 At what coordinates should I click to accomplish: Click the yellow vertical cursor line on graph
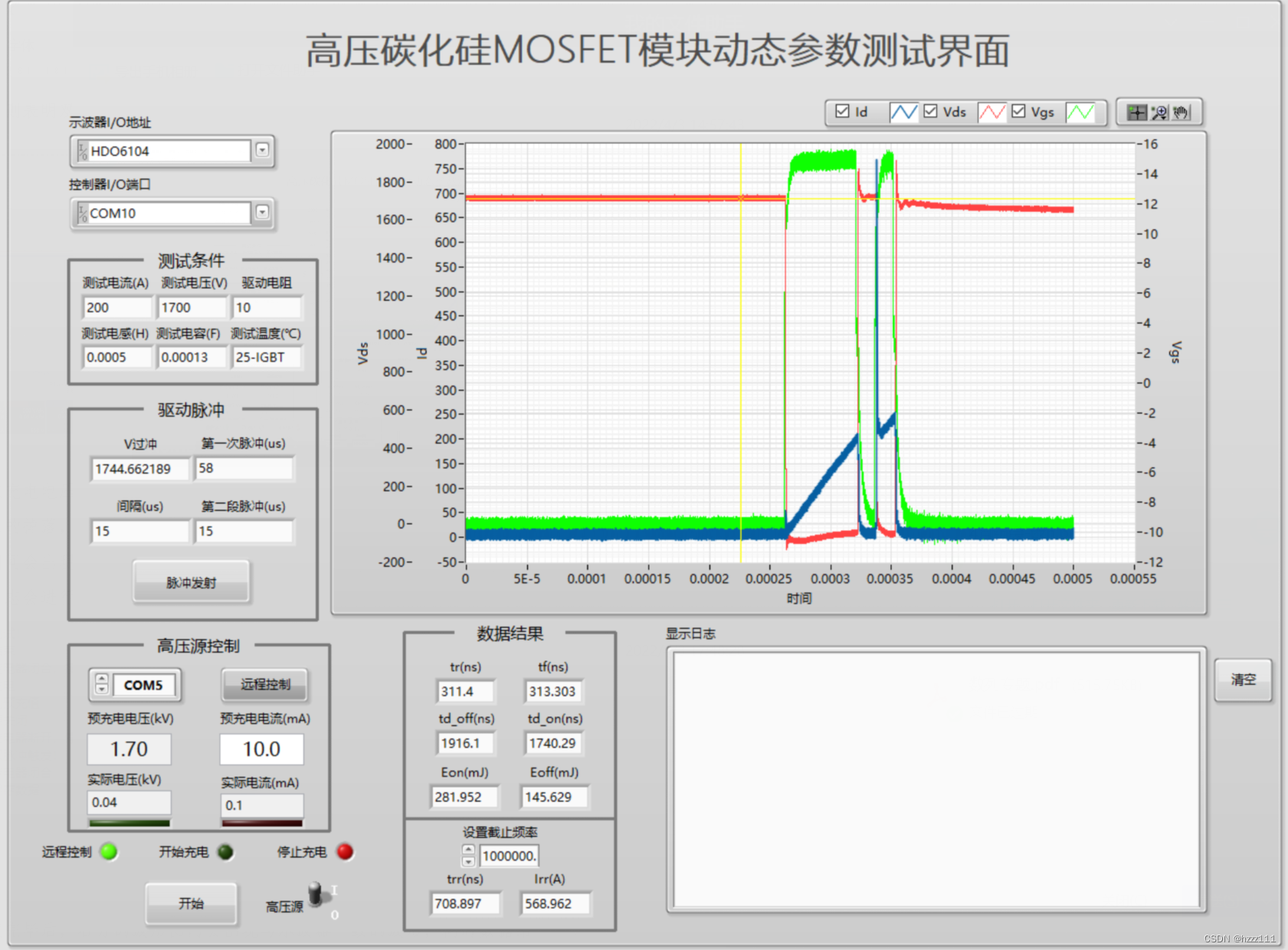tap(740, 352)
